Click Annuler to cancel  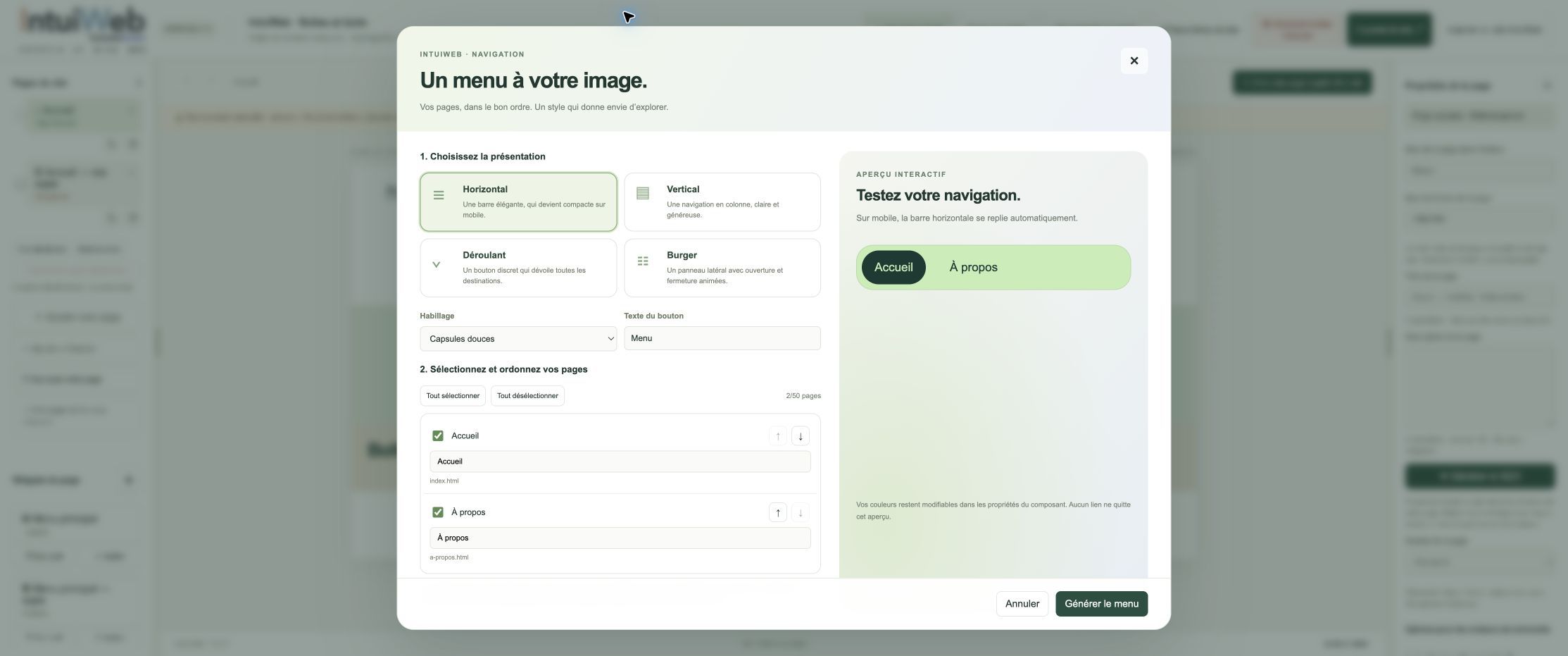click(1022, 604)
